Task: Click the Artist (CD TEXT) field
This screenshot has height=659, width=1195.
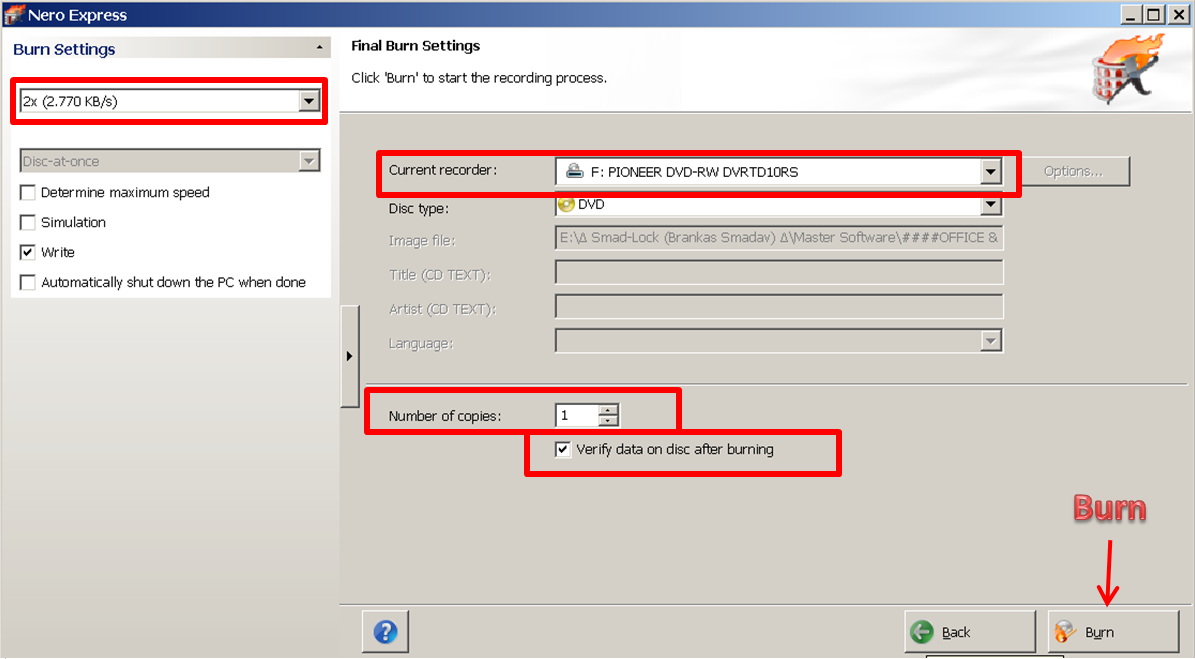Action: tap(779, 306)
